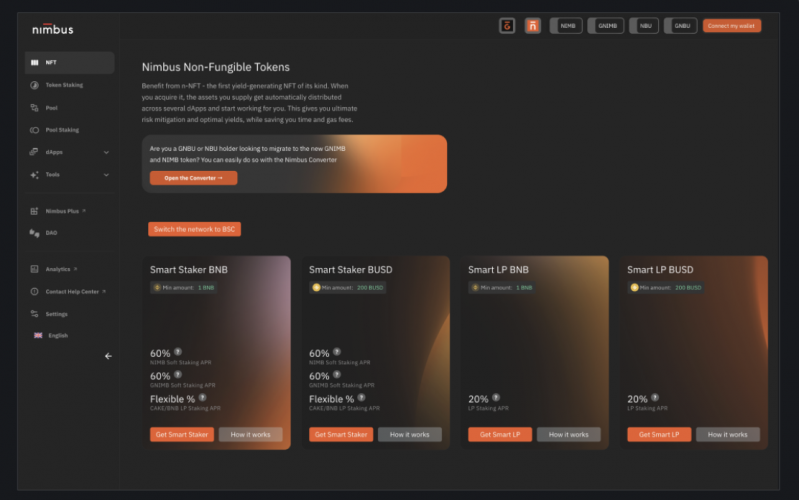Click the Nimbus Plus icon
Image resolution: width=799 pixels, height=500 pixels.
[x=34, y=211]
